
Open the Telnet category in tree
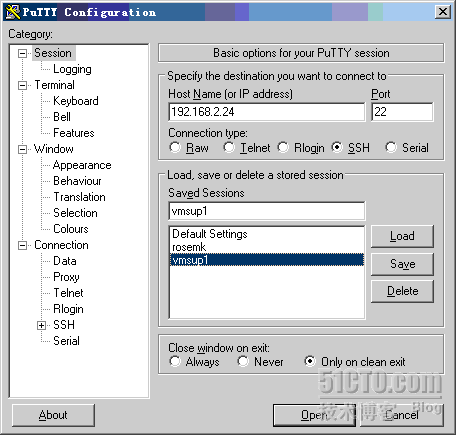(68, 293)
